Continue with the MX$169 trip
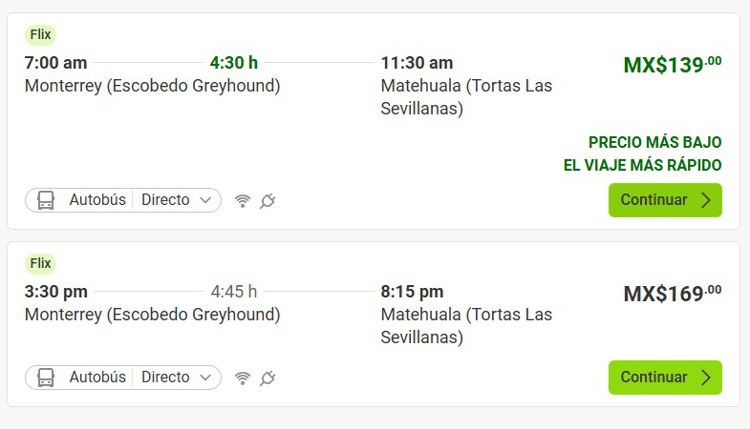 point(665,377)
